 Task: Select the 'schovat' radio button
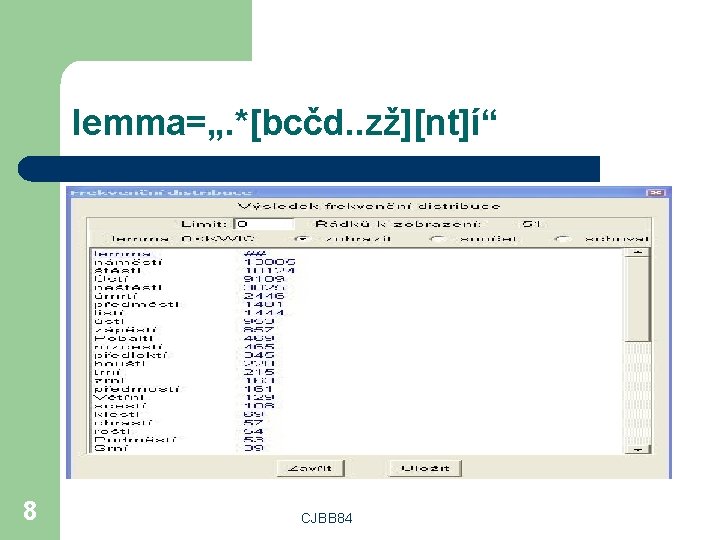pos(562,239)
